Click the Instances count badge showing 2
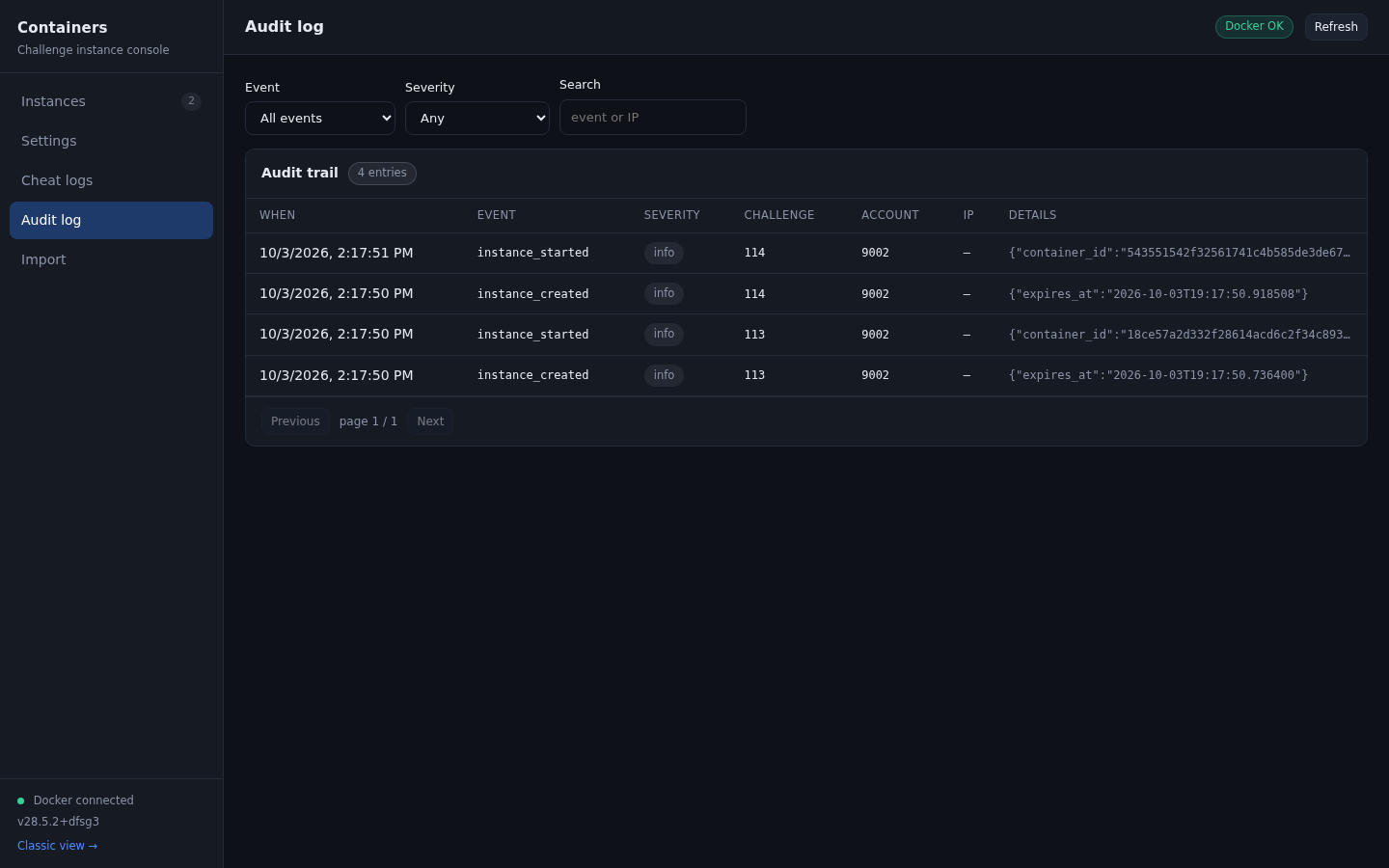Screen dimensions: 1389x868 pos(191,101)
